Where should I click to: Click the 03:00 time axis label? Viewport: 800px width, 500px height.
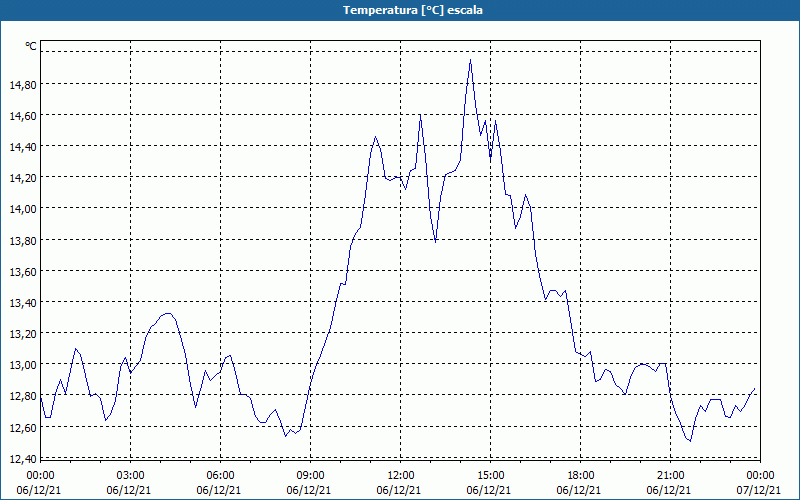point(131,476)
